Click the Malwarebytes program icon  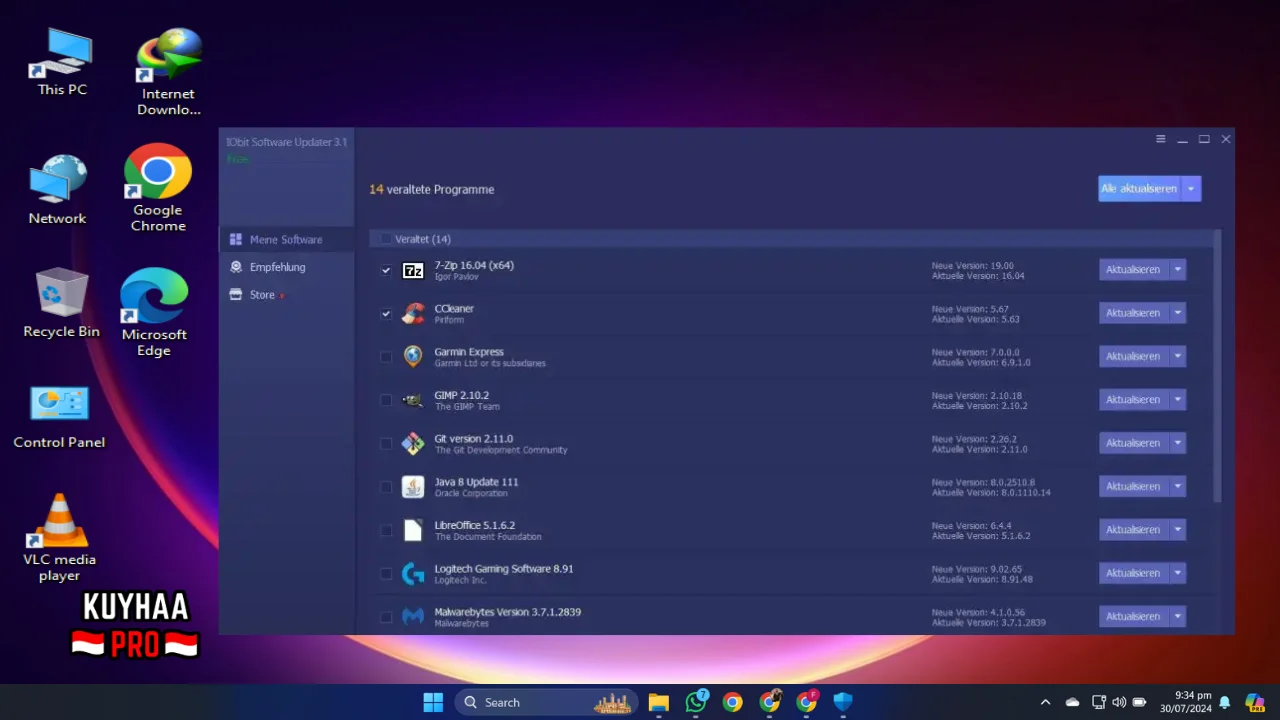click(413, 616)
